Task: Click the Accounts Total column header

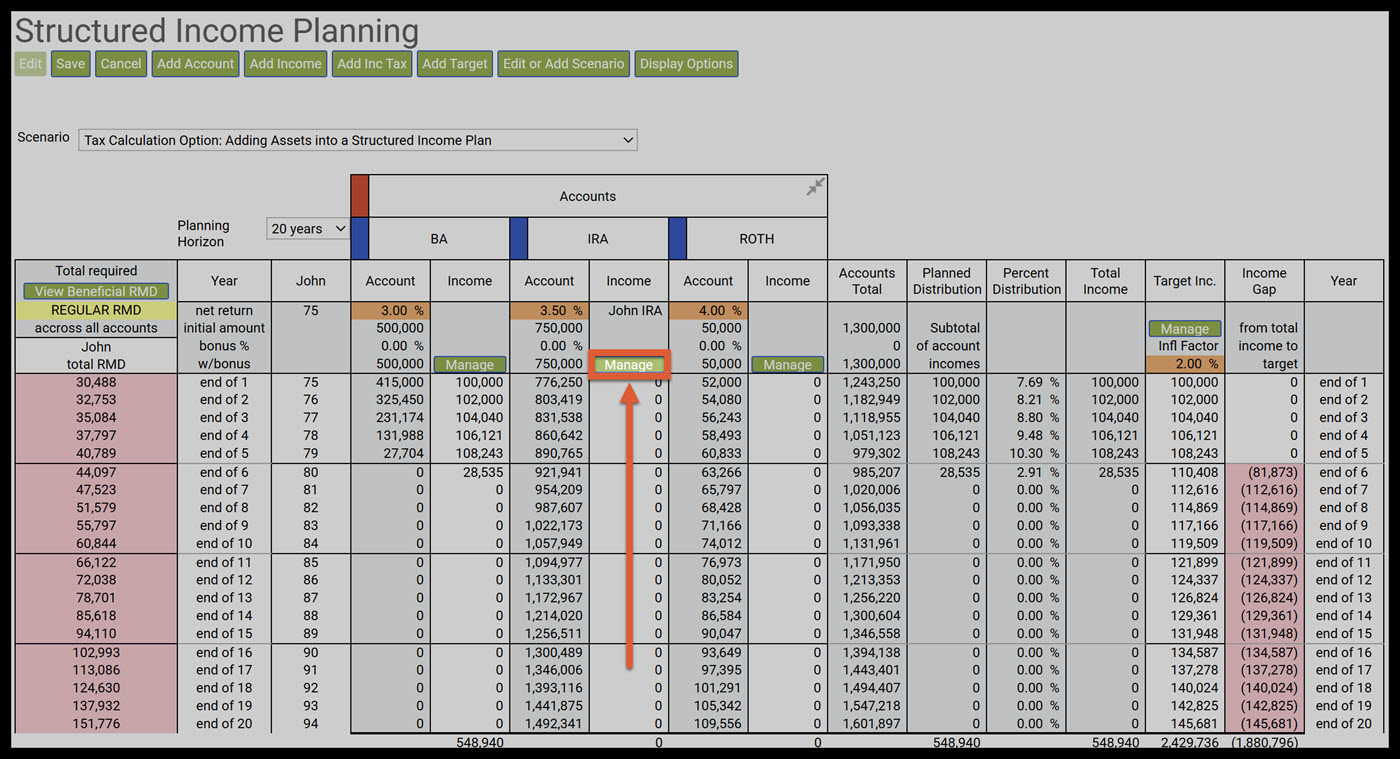Action: coord(867,281)
